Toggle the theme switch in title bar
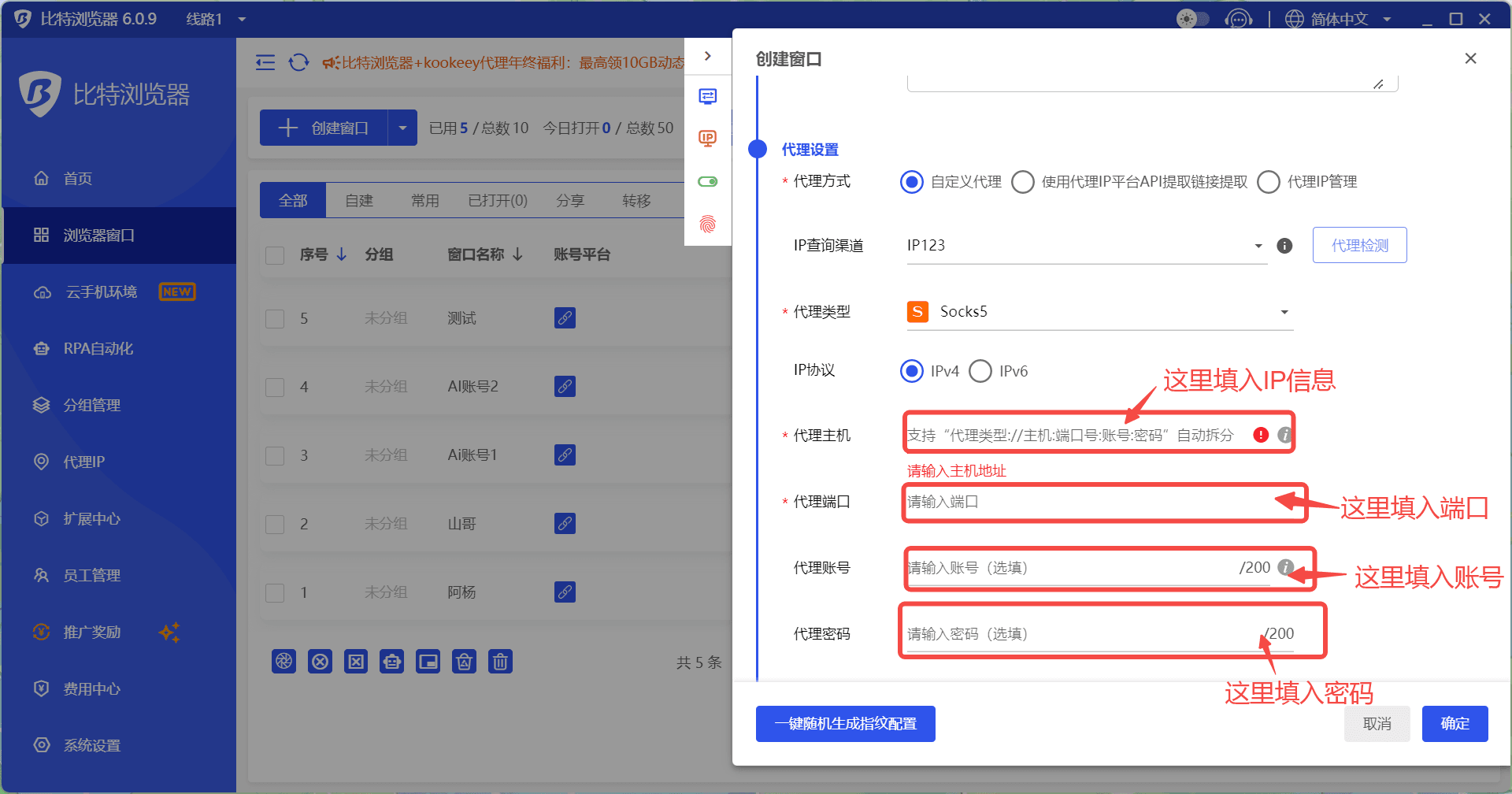1512x794 pixels. pyautogui.click(x=1192, y=19)
